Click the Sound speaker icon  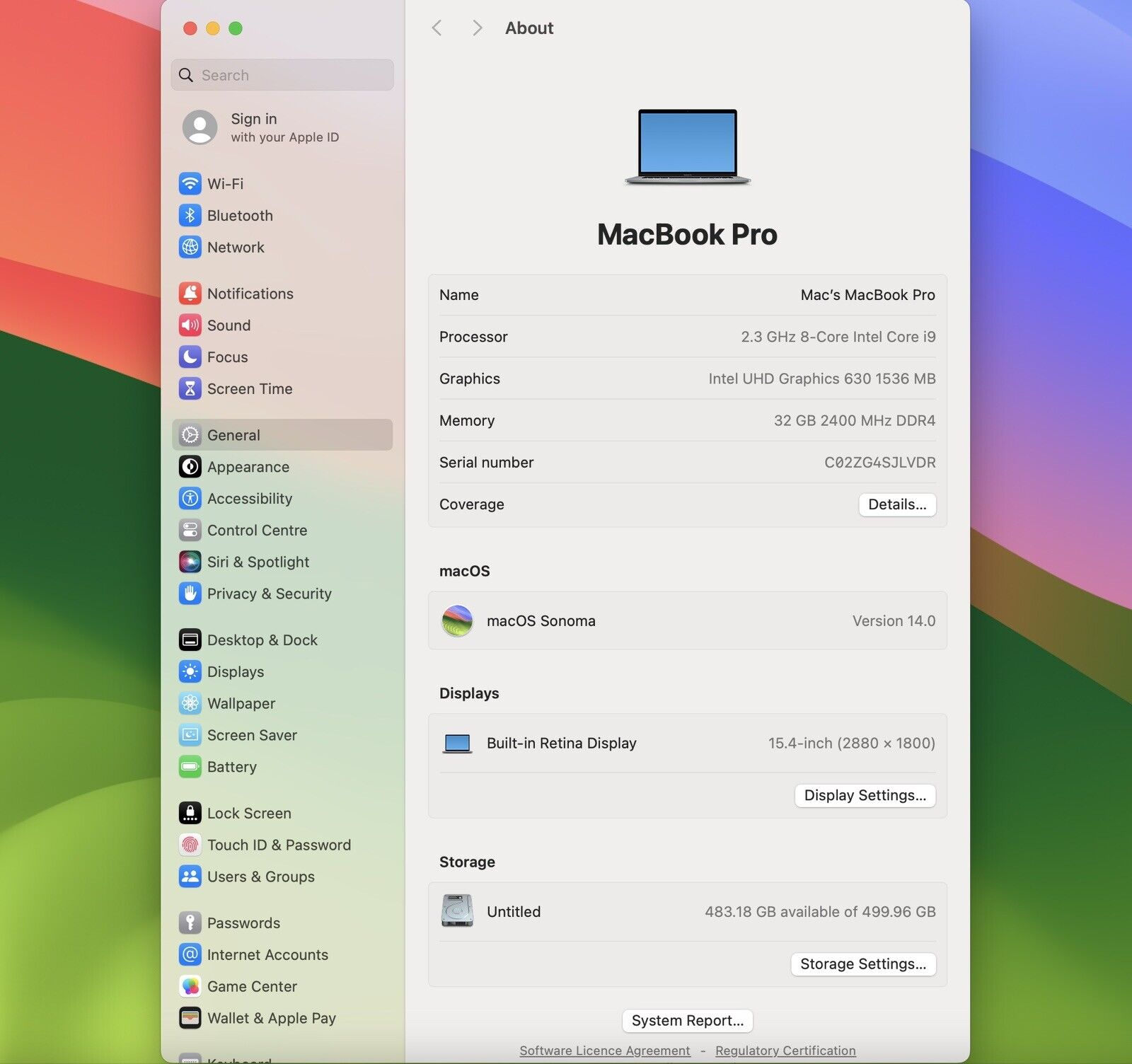click(190, 325)
